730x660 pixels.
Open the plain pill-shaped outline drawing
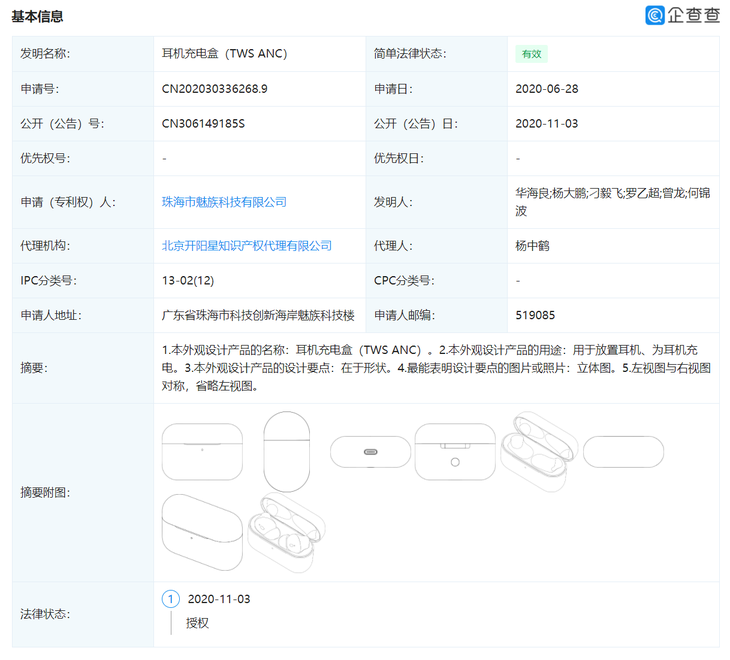click(x=623, y=452)
